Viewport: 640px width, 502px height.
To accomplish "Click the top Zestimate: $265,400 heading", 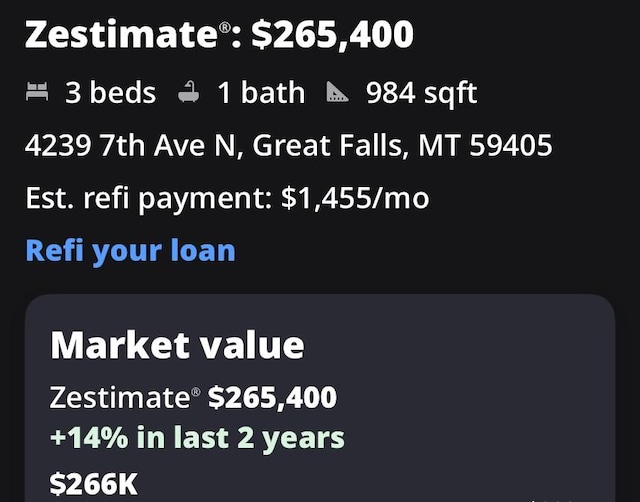I will [x=220, y=34].
